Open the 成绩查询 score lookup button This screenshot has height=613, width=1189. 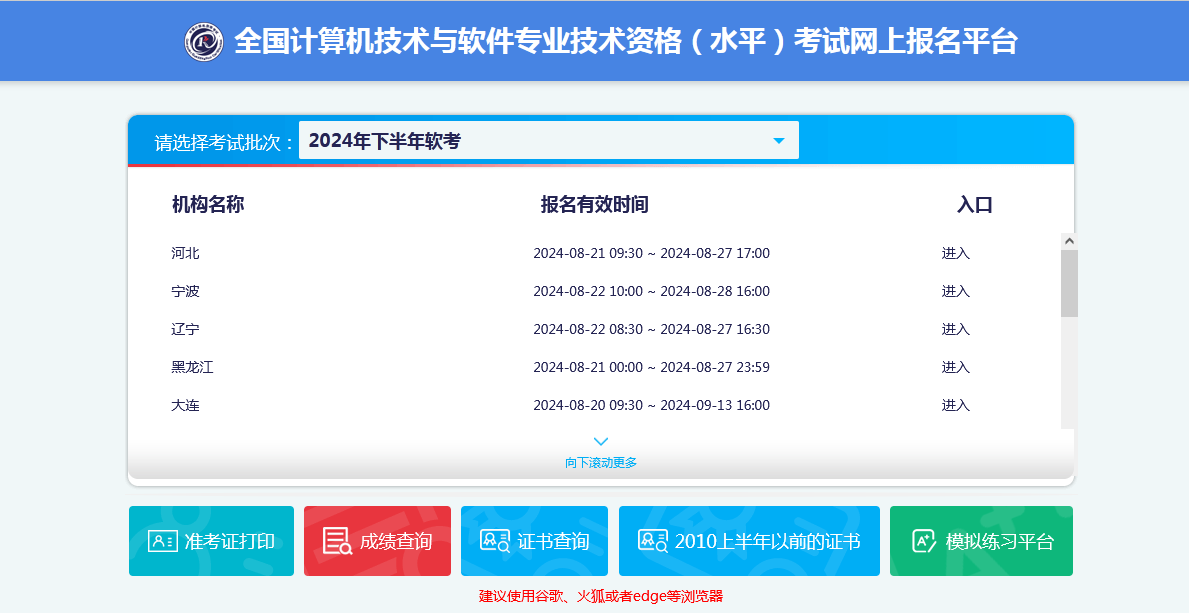[377, 541]
